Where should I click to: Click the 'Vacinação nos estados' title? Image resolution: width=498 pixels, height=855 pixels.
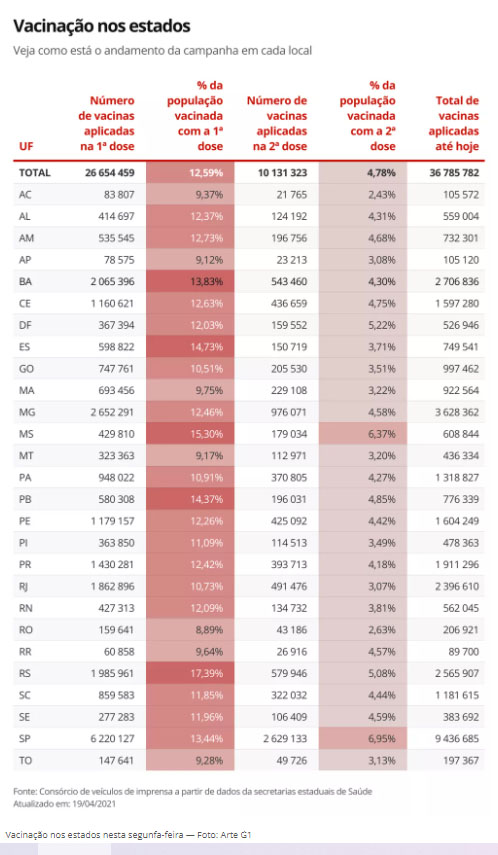pyautogui.click(x=101, y=26)
